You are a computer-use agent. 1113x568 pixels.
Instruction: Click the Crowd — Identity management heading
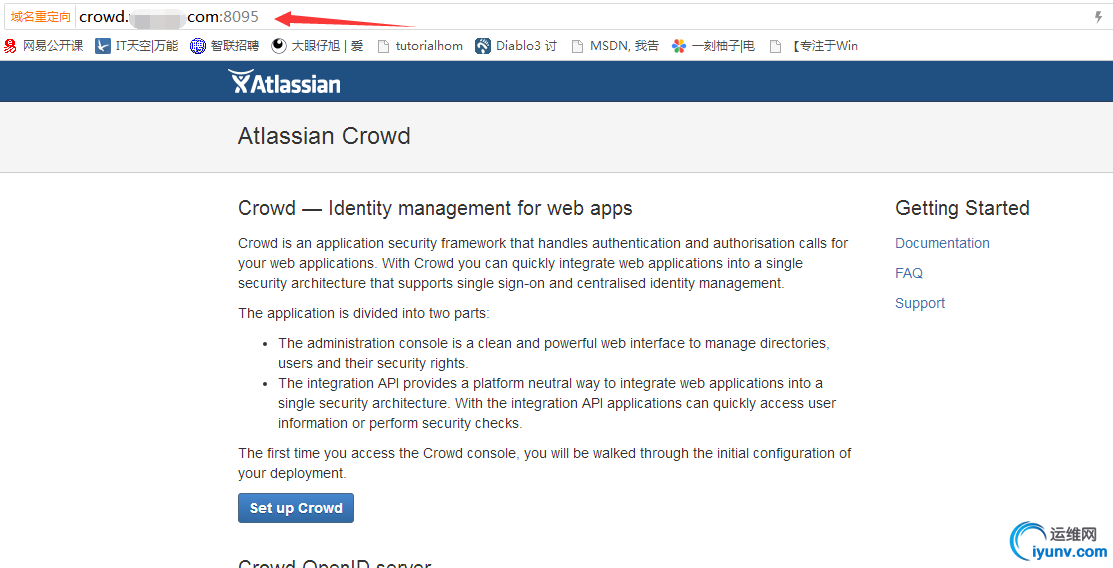[x=435, y=208]
